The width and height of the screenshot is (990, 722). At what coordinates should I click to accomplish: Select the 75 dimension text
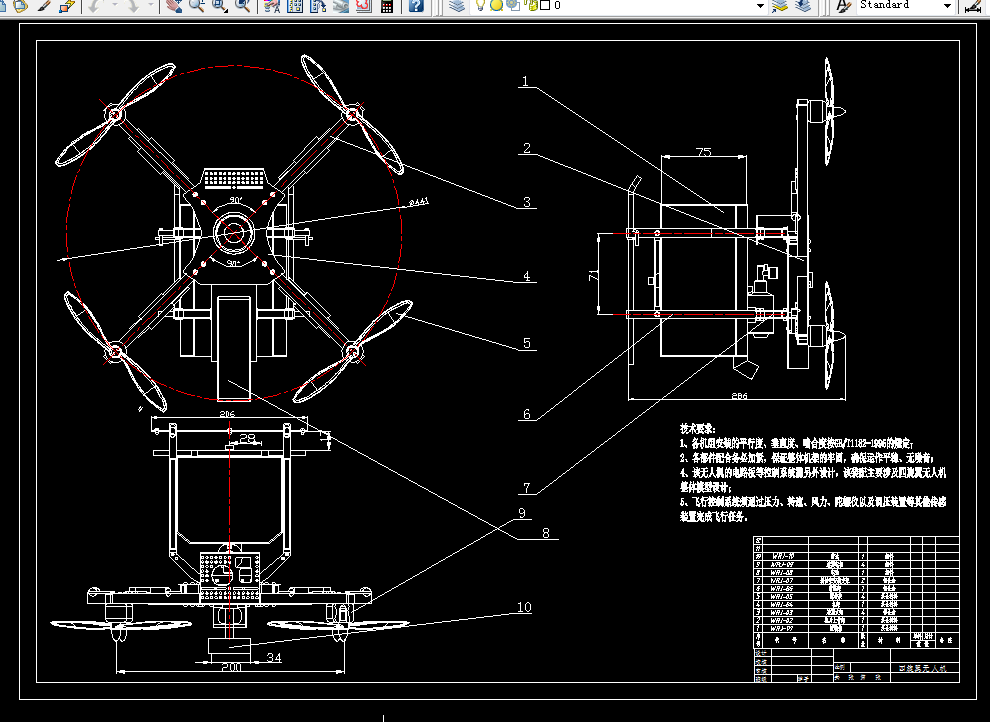tap(703, 151)
